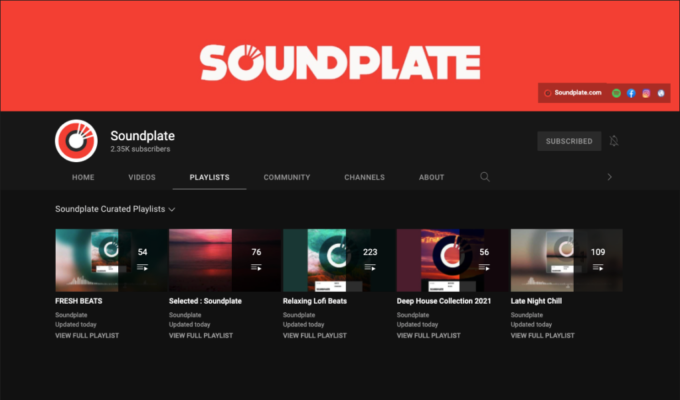Open the Selected : Soundplate thumbnail
Viewport: 680px width, 400px height.
pyautogui.click(x=225, y=260)
